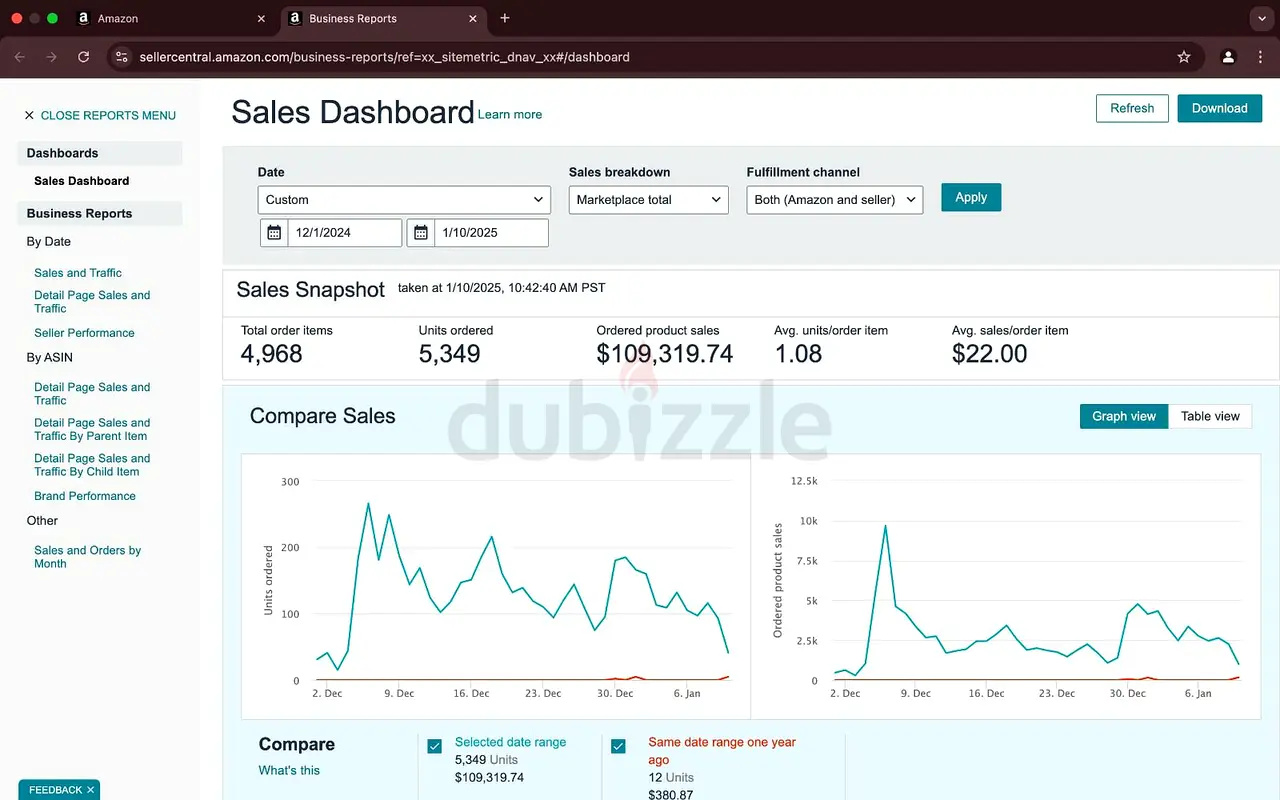The height and width of the screenshot is (800, 1280).
Task: Switch to Table view
Action: point(1210,416)
